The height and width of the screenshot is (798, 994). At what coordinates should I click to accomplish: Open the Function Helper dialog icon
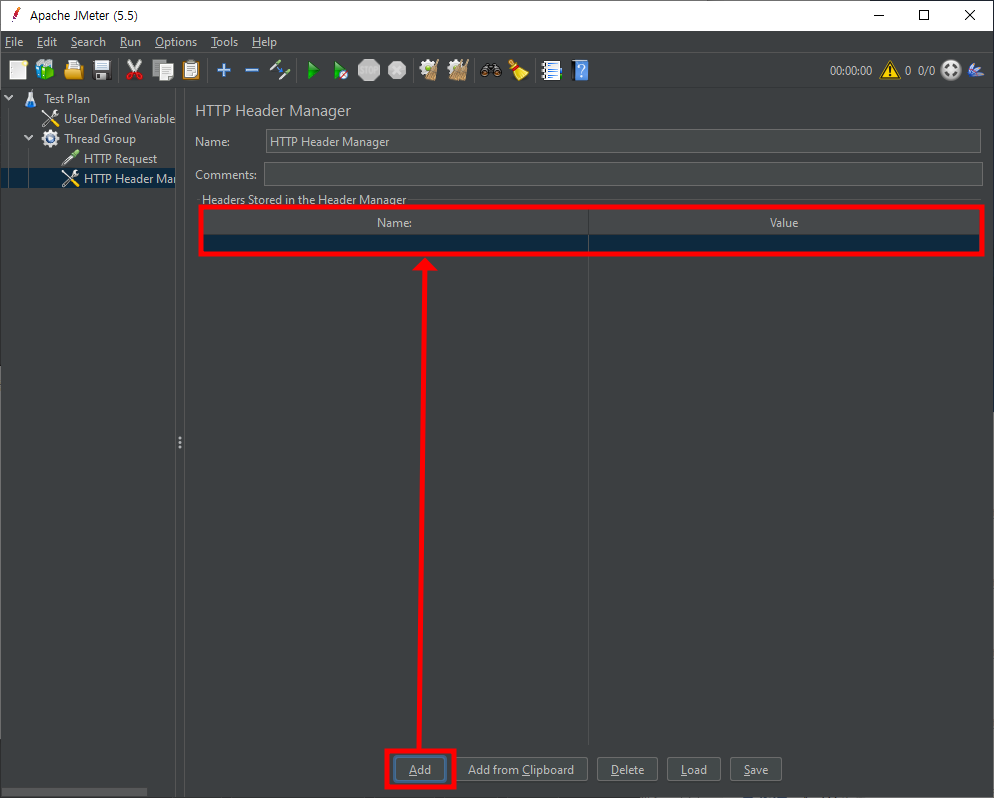pos(551,70)
